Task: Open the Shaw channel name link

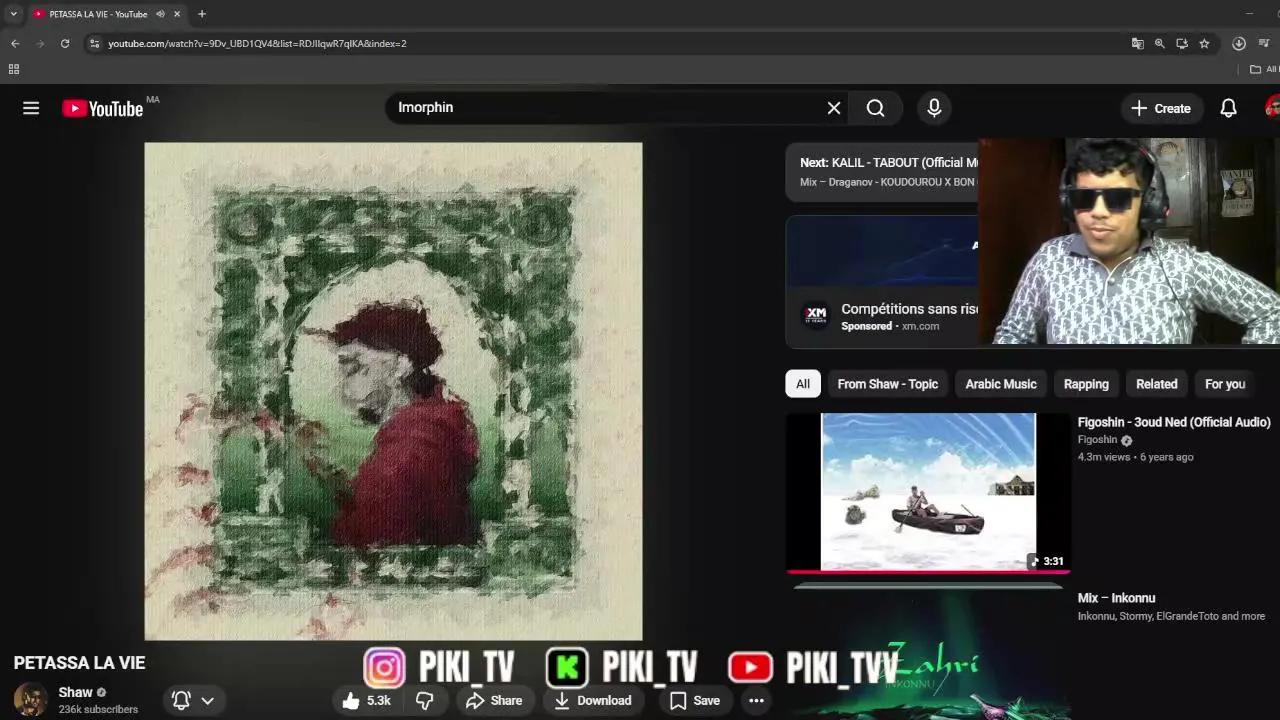Action: point(75,692)
